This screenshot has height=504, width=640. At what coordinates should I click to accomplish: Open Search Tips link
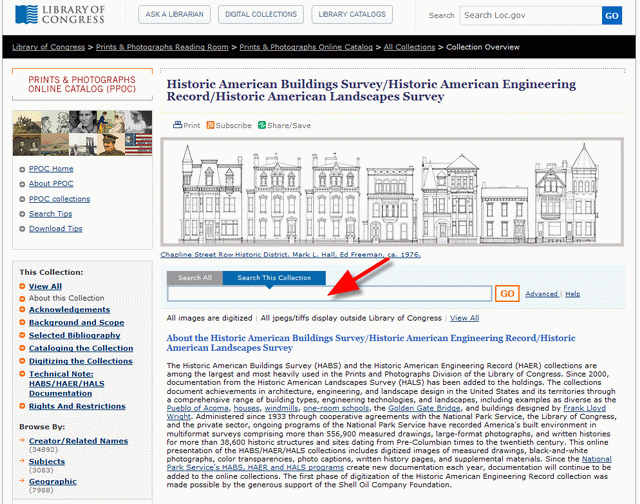pos(50,214)
